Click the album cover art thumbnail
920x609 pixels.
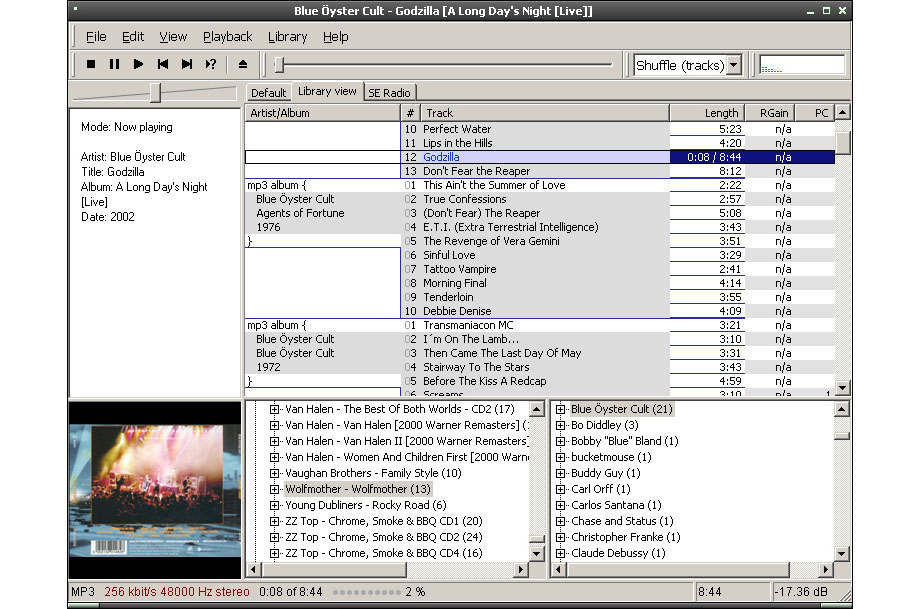point(155,490)
